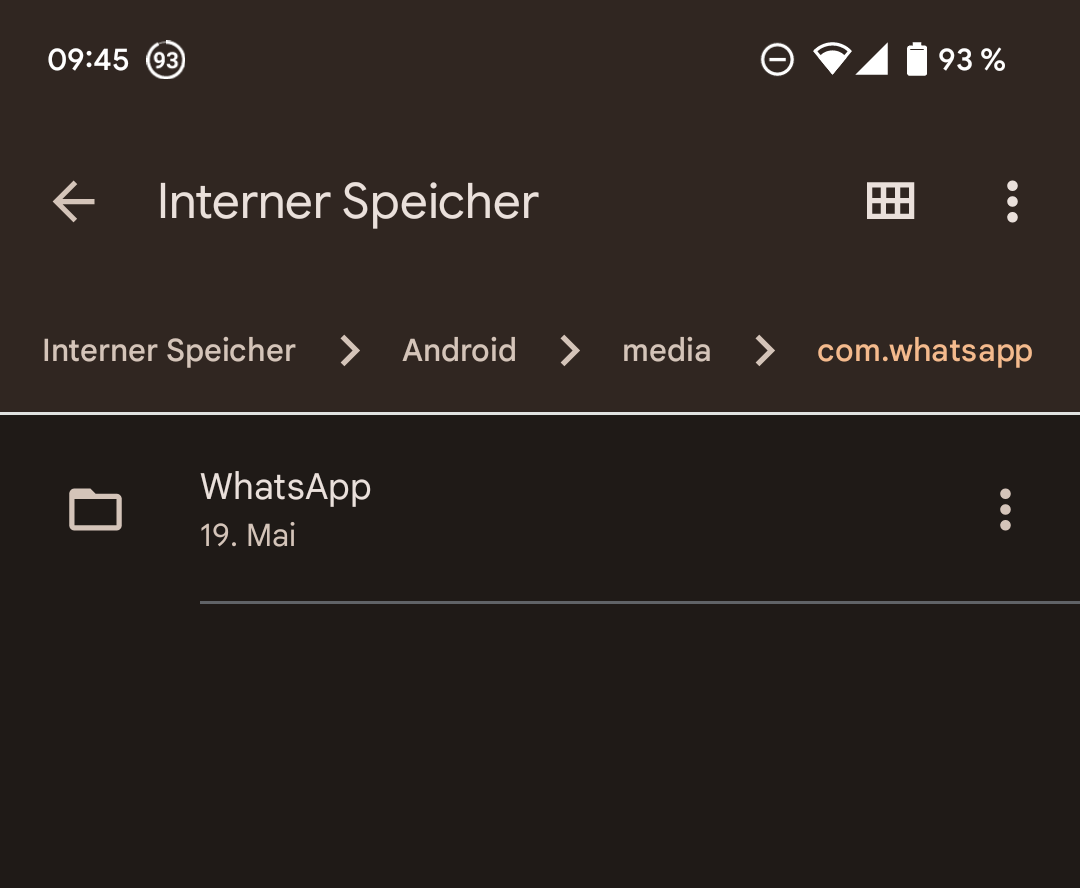Open WhatsApp folder's three-dot options
The image size is (1080, 888).
click(1005, 510)
